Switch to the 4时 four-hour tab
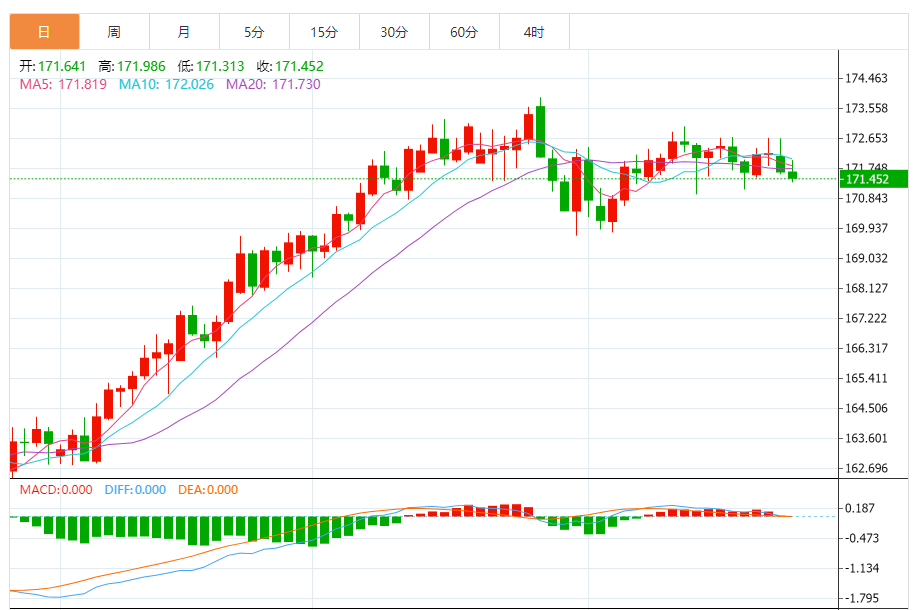The width and height of the screenshot is (918, 610). [x=534, y=32]
